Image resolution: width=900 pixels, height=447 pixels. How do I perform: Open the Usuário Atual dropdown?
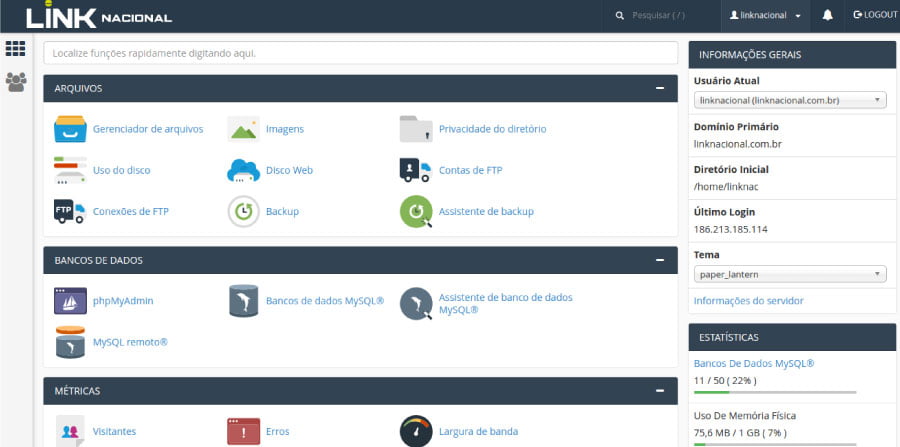(789, 100)
